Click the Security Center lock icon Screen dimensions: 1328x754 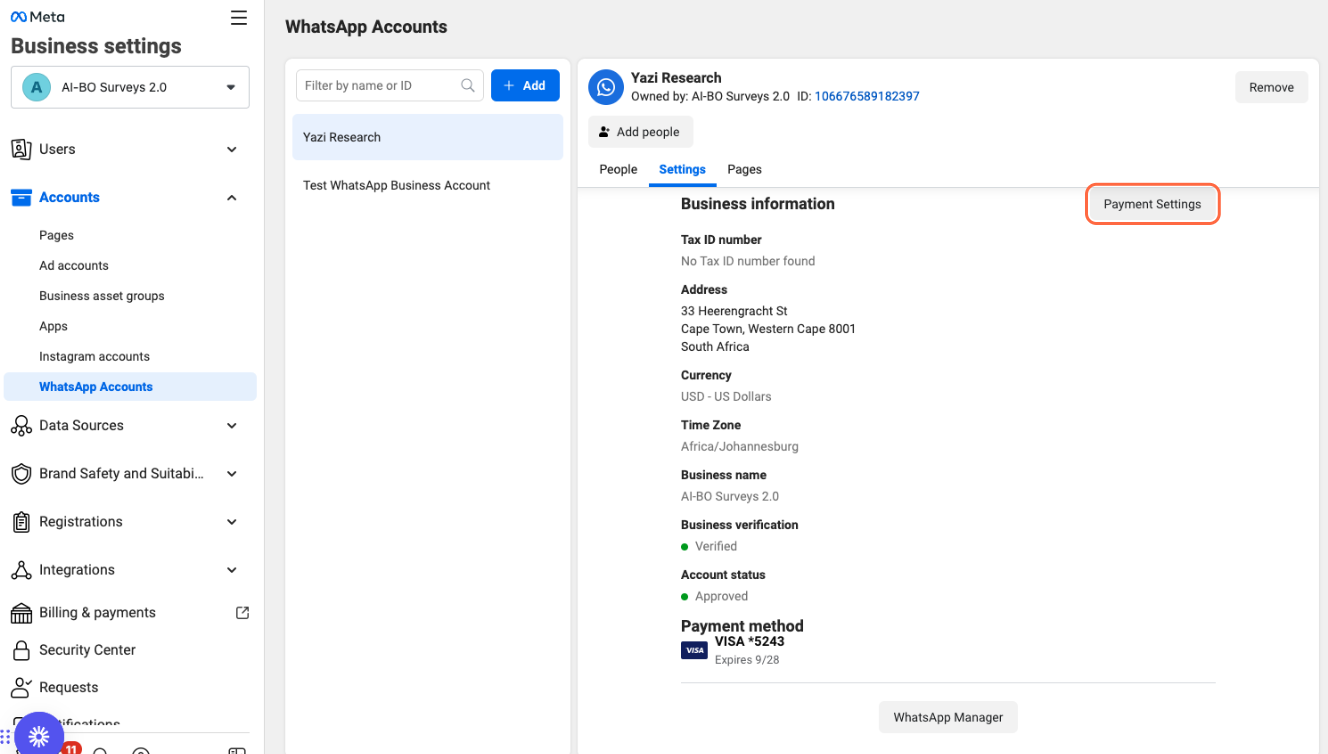(x=21, y=650)
